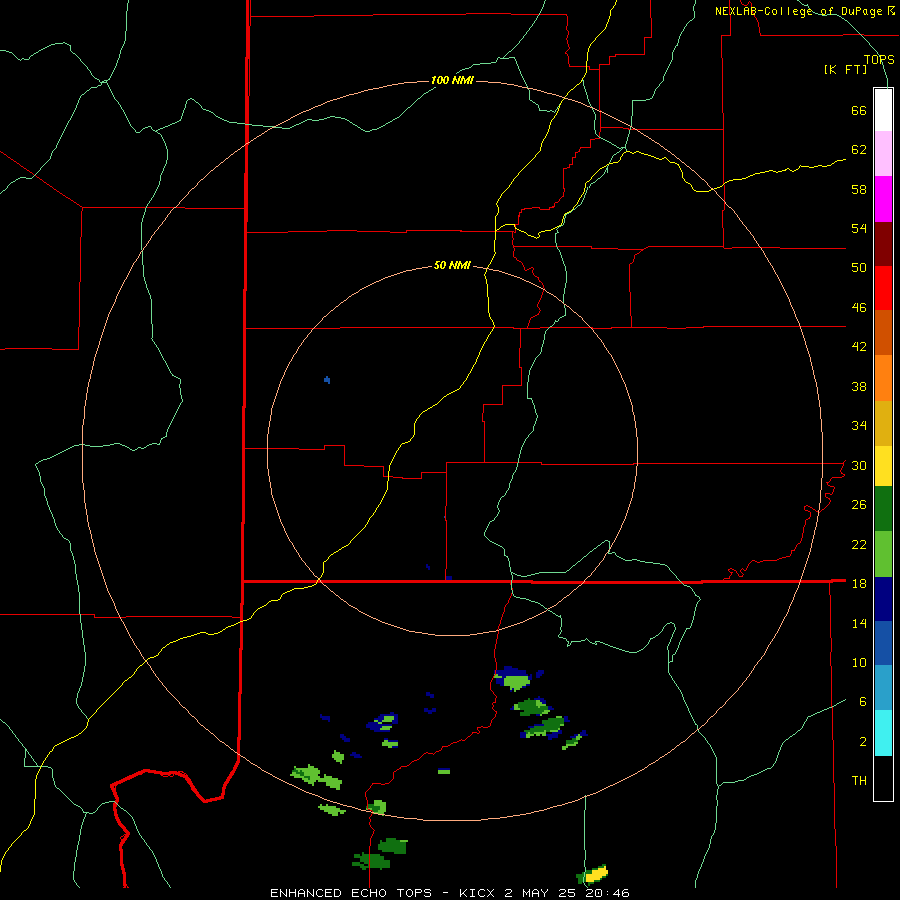This screenshot has width=900, height=900.
Task: Click the 18 legend value
Action: point(859,584)
